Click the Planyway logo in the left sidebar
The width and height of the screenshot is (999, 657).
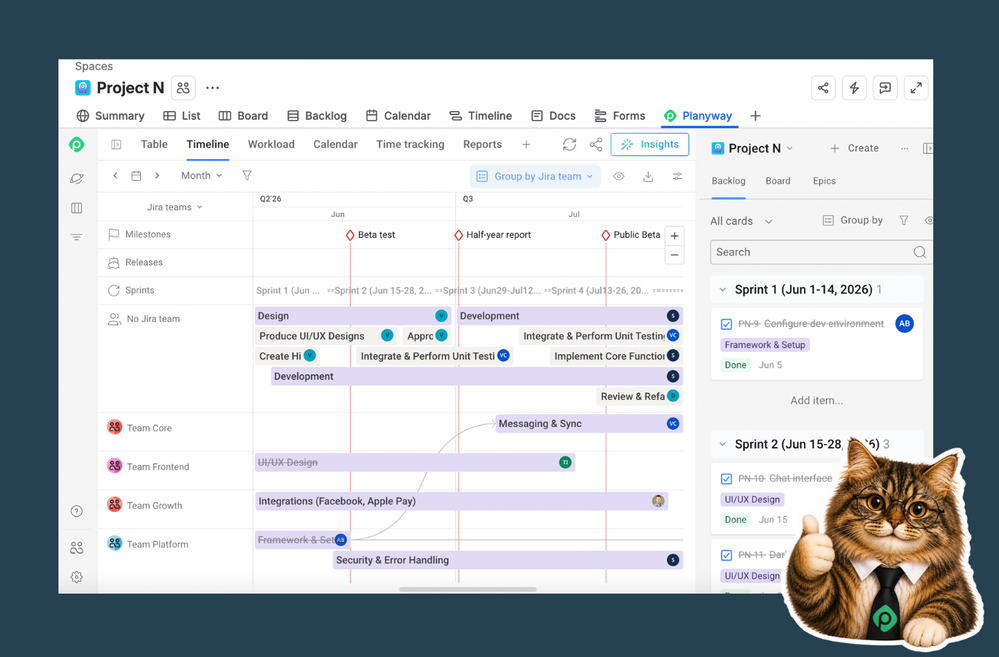click(x=76, y=145)
